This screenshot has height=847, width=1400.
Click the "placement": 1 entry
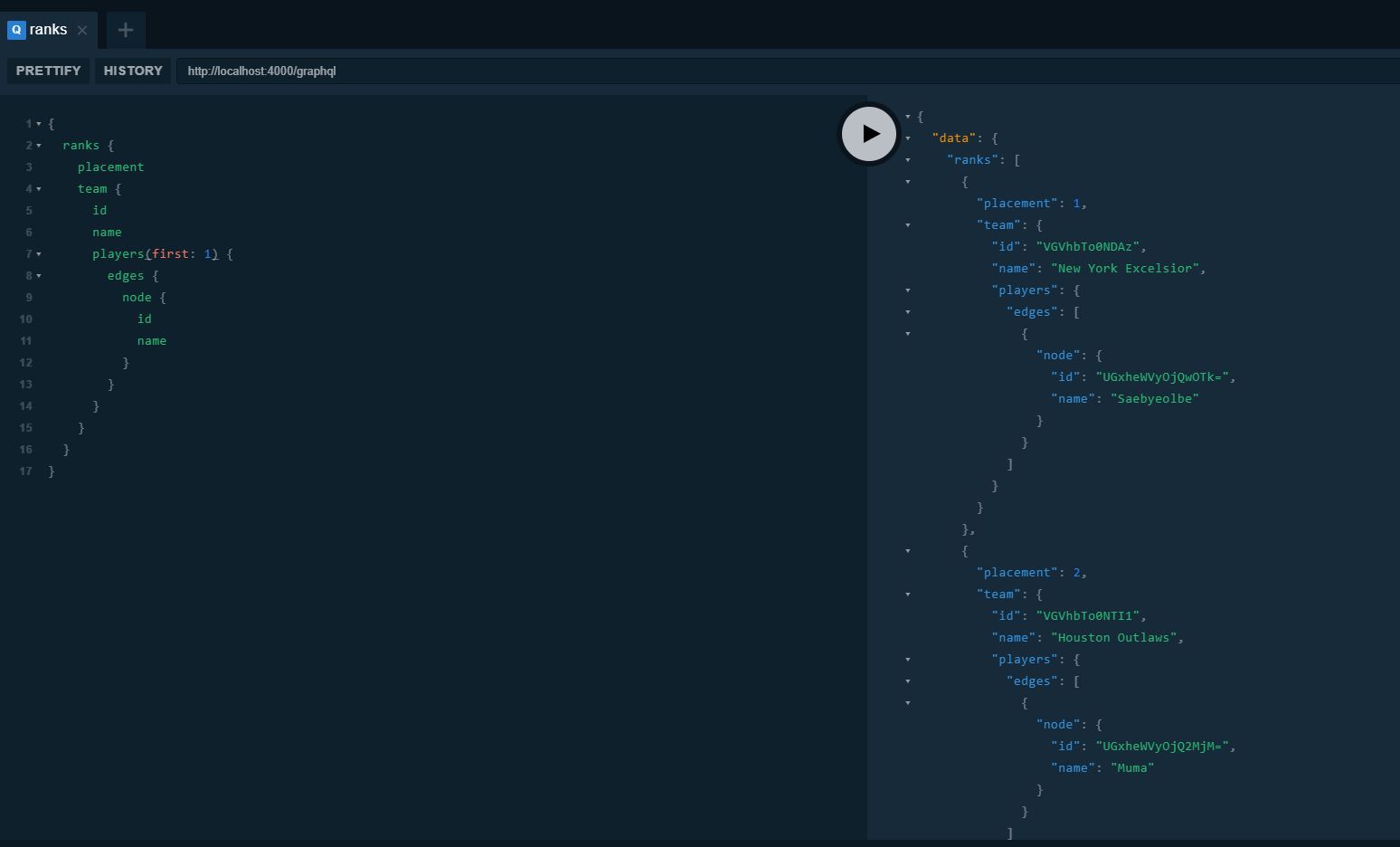click(x=1032, y=203)
